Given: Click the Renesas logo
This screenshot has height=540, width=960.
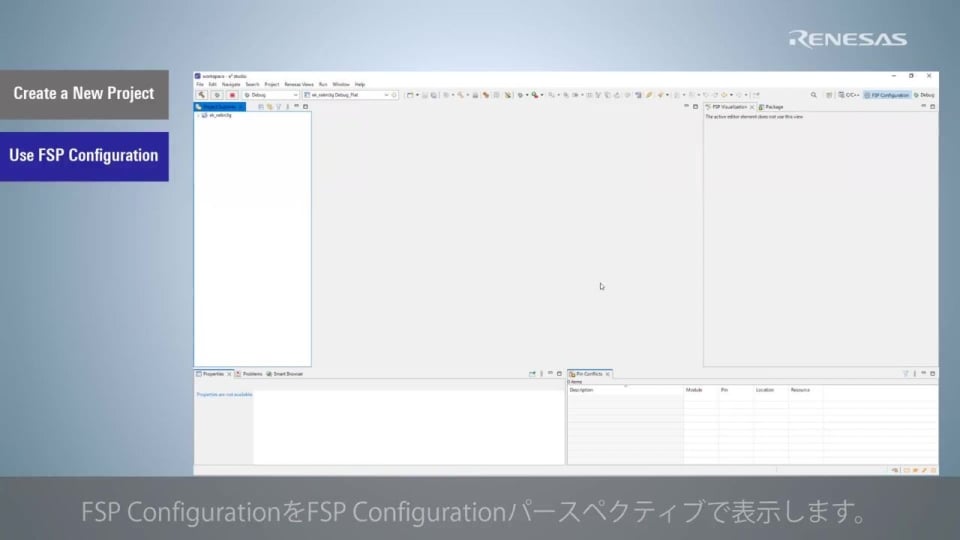Looking at the screenshot, I should 848,39.
